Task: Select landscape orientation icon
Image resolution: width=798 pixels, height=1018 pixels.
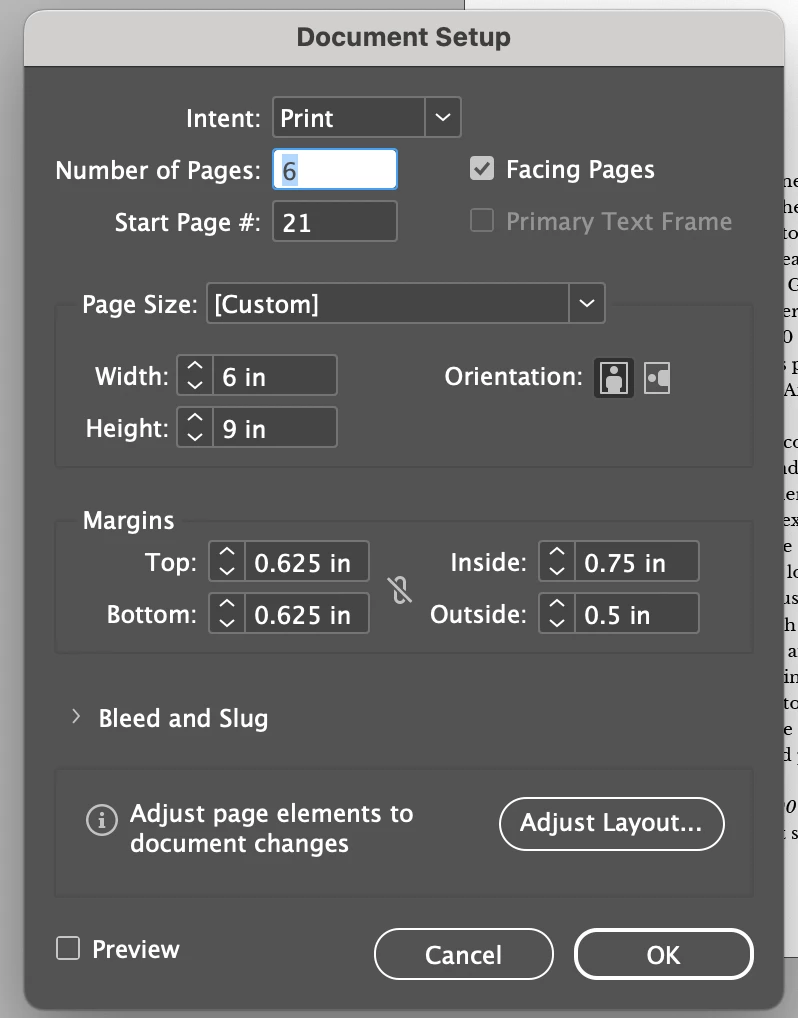Action: click(656, 378)
